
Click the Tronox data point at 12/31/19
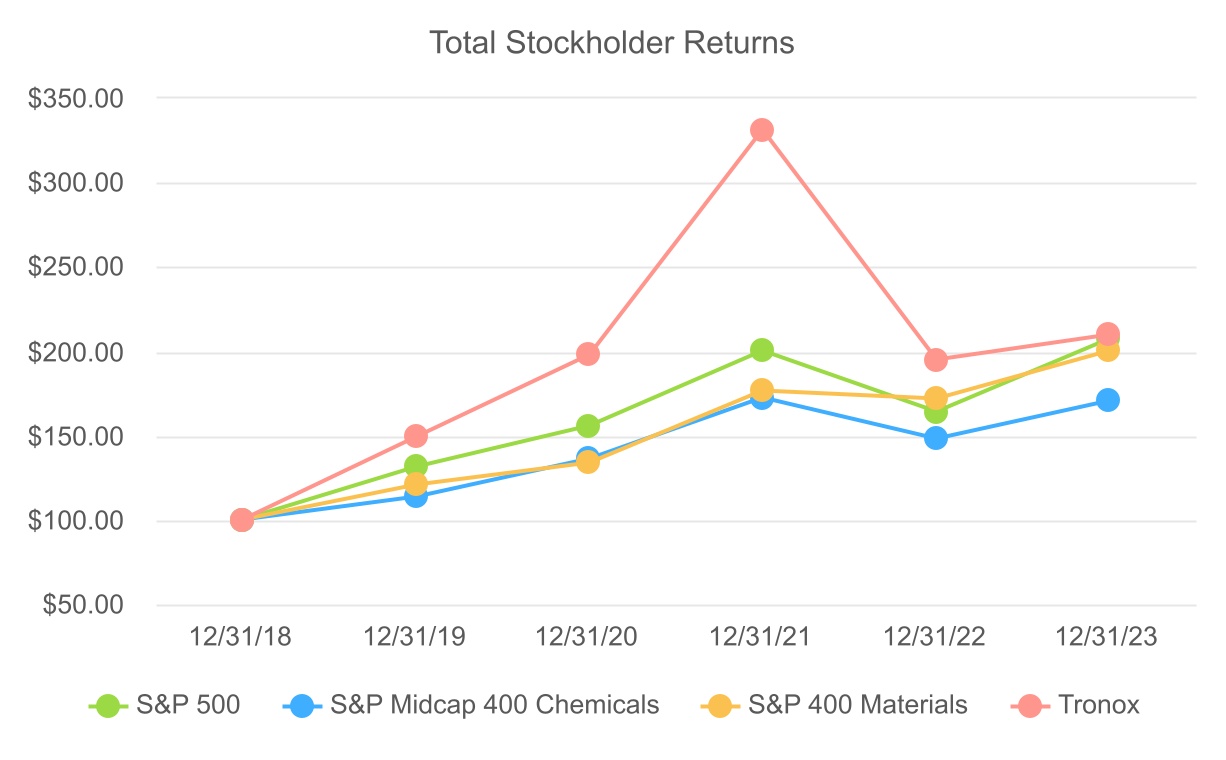[x=416, y=436]
